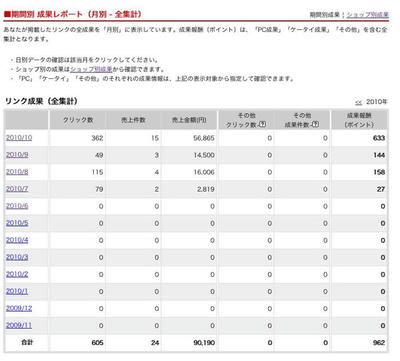Select the 成果報酬(ポイント) column header
400x361 pixels.
pyautogui.click(x=359, y=120)
